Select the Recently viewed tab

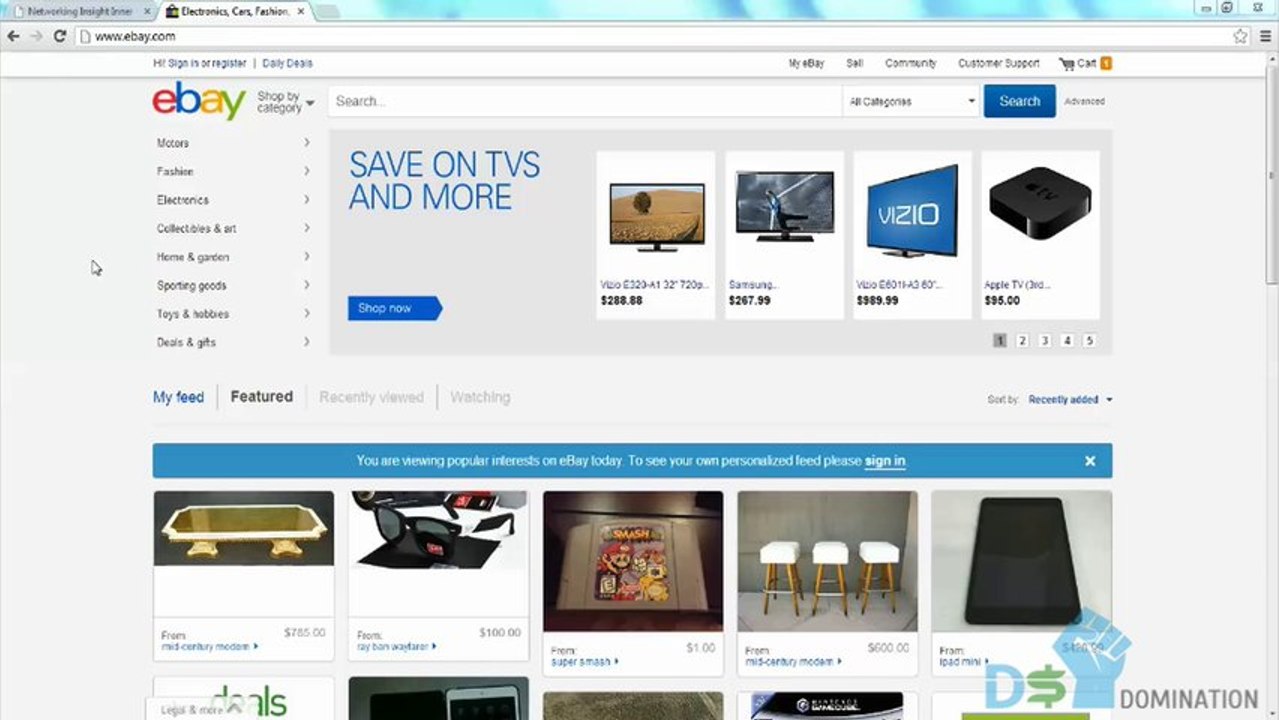pyautogui.click(x=371, y=397)
